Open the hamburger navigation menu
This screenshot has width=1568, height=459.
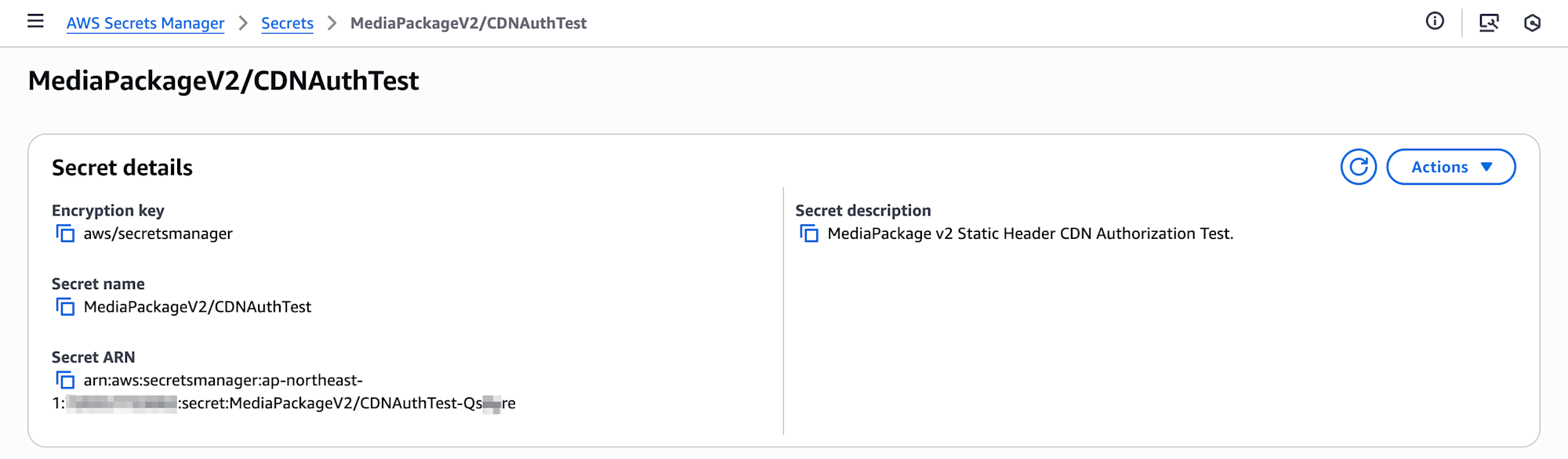pyautogui.click(x=35, y=22)
